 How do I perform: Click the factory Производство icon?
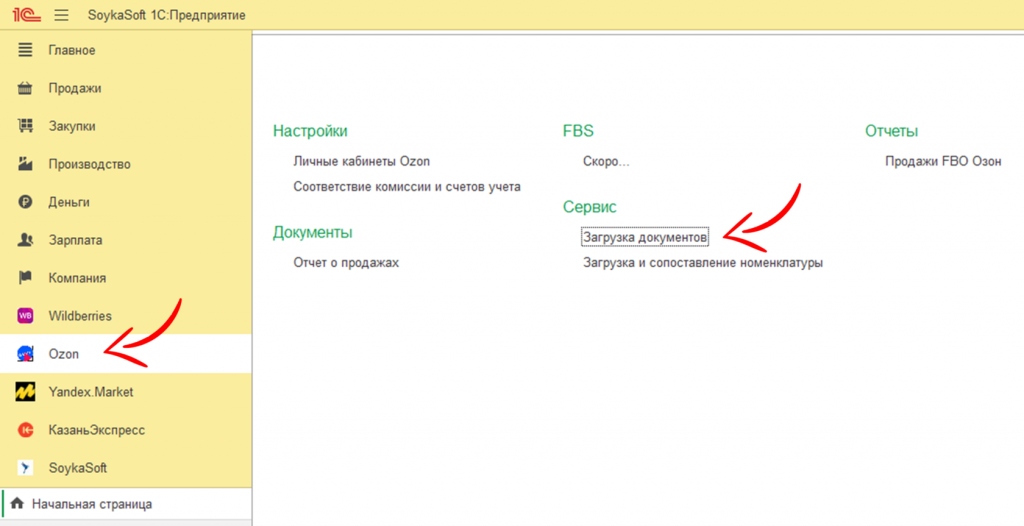pos(26,164)
